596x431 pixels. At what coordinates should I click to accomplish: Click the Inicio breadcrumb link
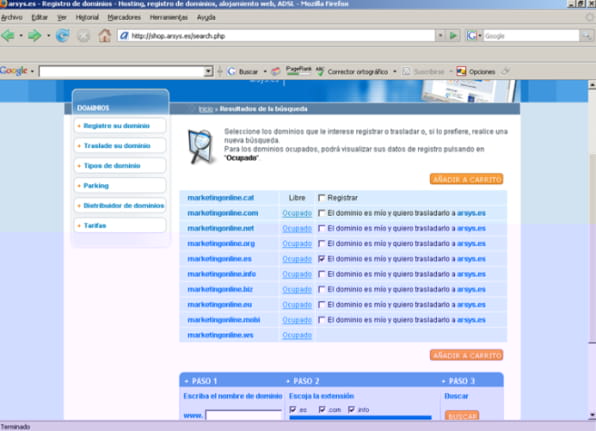(206, 109)
